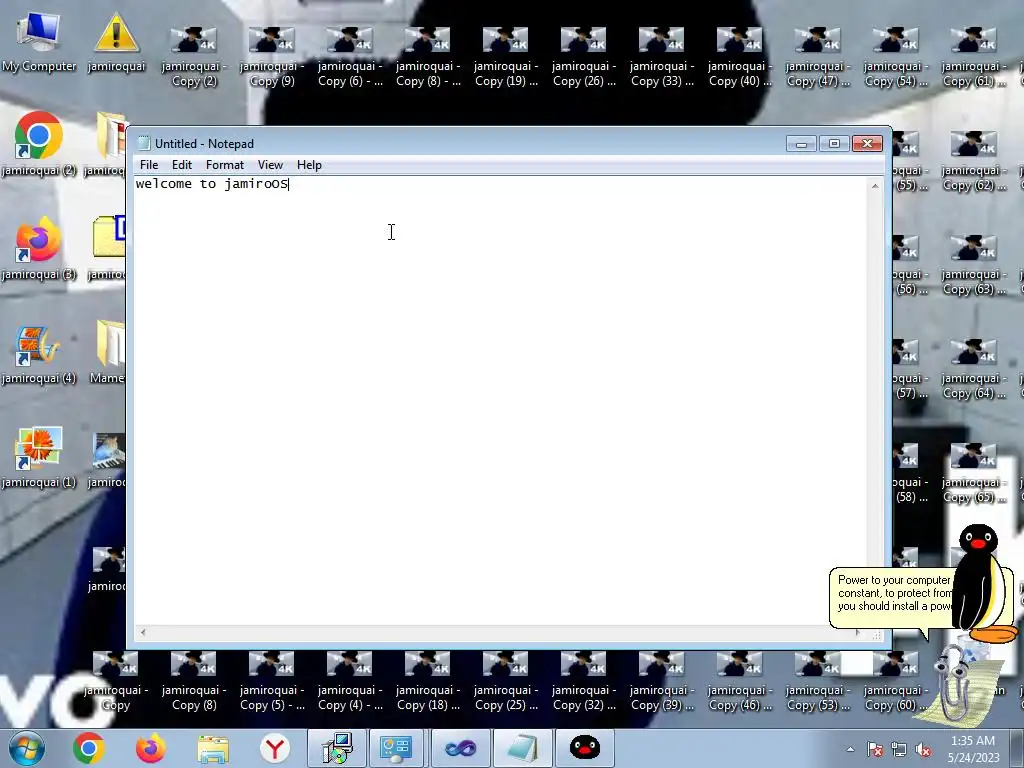Open the muted volume tray icon
The image size is (1024, 768).
coord(923,749)
